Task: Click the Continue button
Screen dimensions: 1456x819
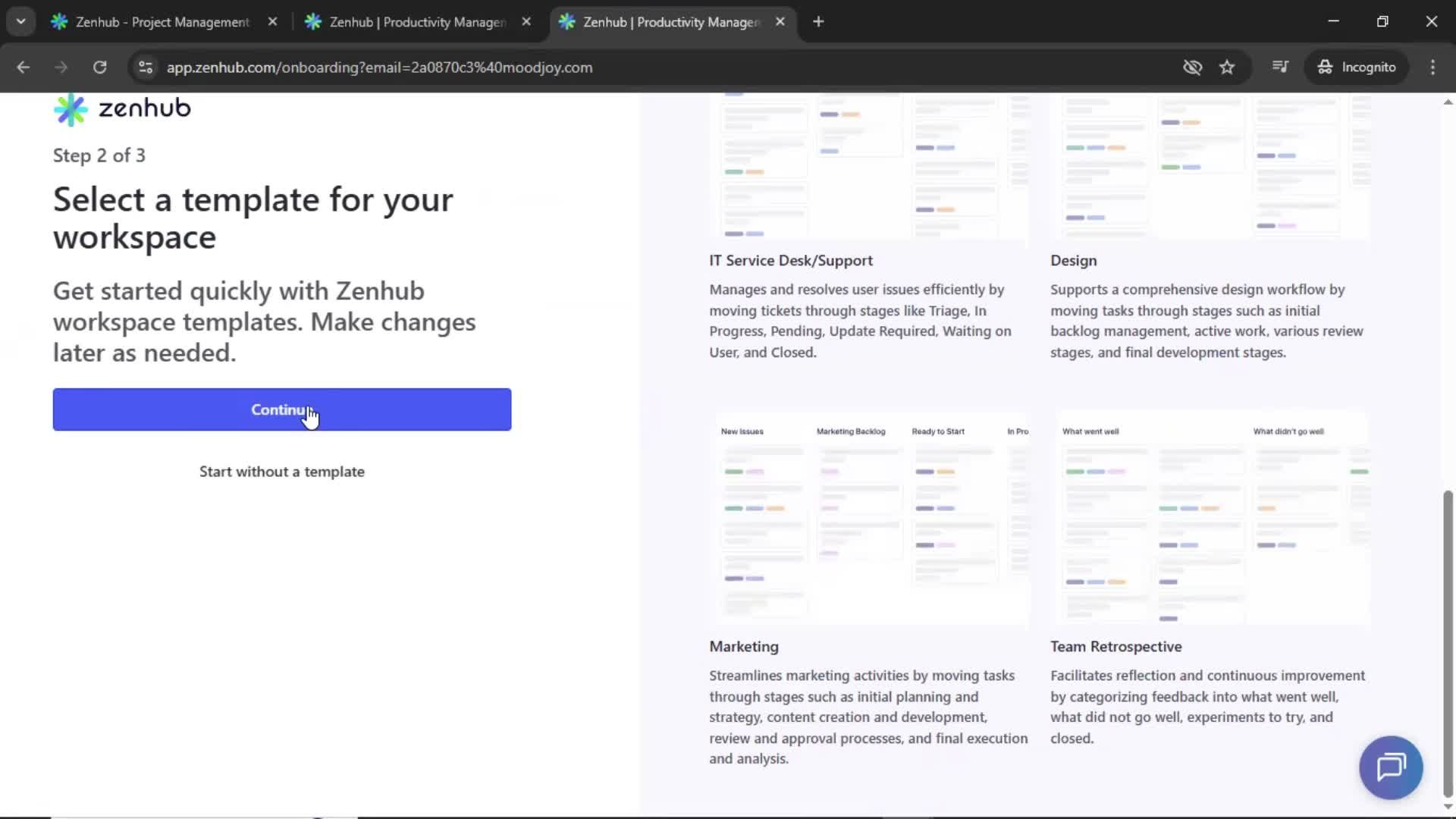Action: [x=281, y=409]
